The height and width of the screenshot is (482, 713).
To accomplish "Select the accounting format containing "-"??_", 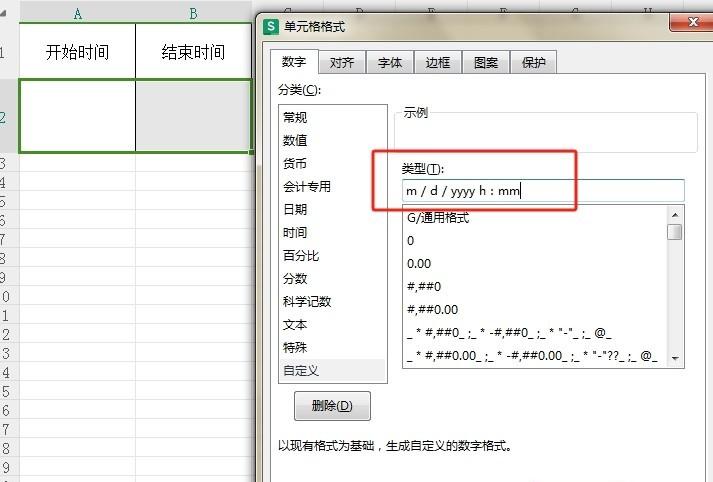I will click(x=535, y=356).
